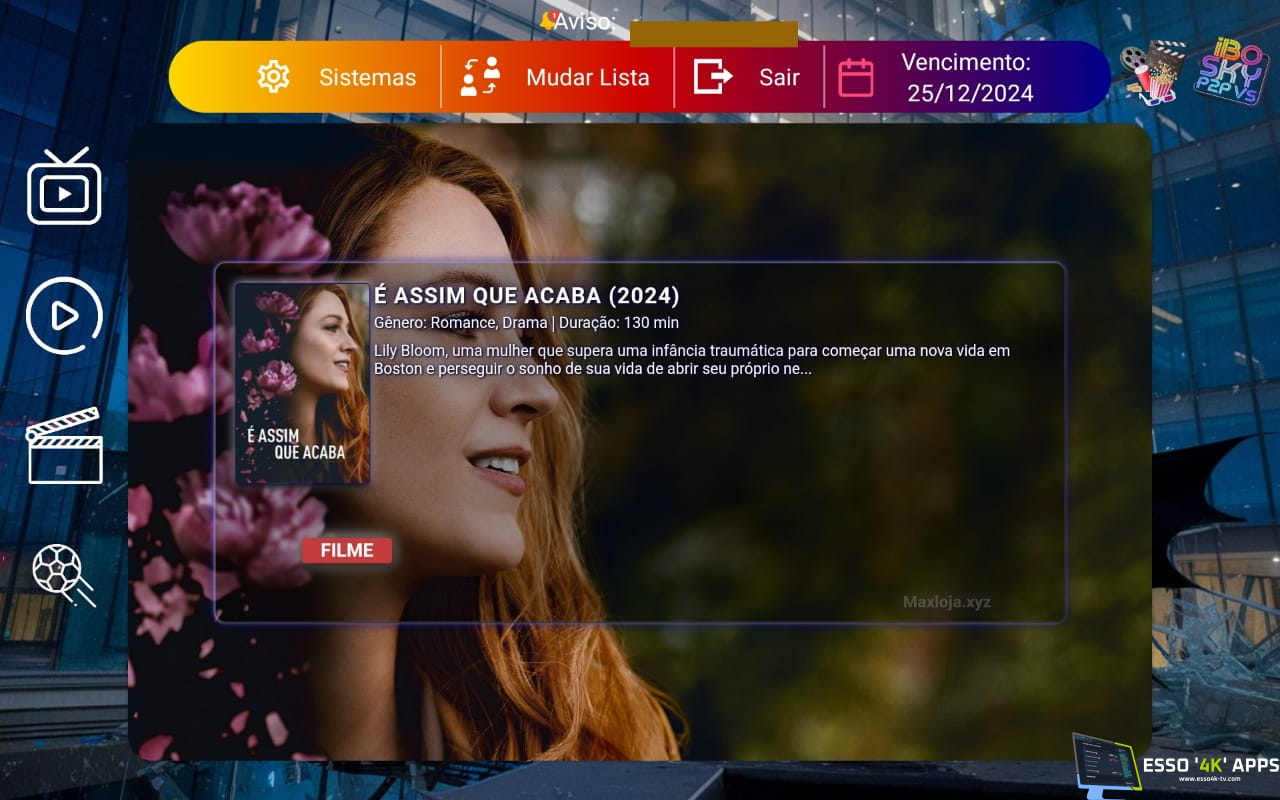The height and width of the screenshot is (800, 1280).
Task: Click the IBO SKY P2P VS logo
Action: (1231, 71)
